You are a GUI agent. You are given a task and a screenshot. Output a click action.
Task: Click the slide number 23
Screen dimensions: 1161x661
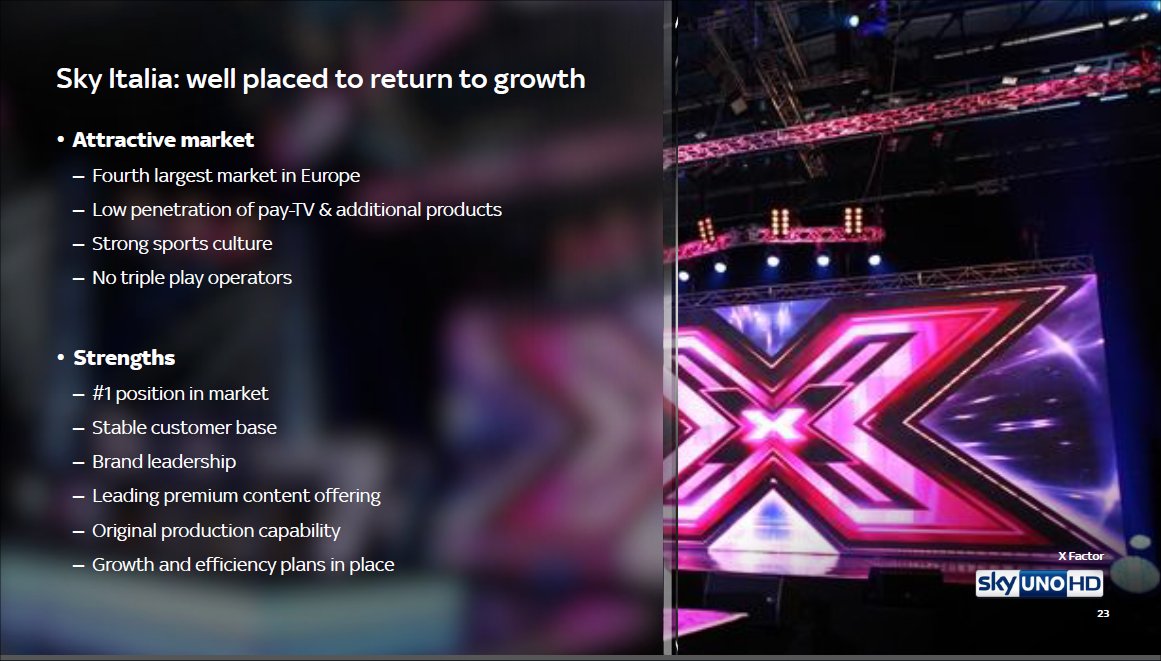(x=1103, y=614)
